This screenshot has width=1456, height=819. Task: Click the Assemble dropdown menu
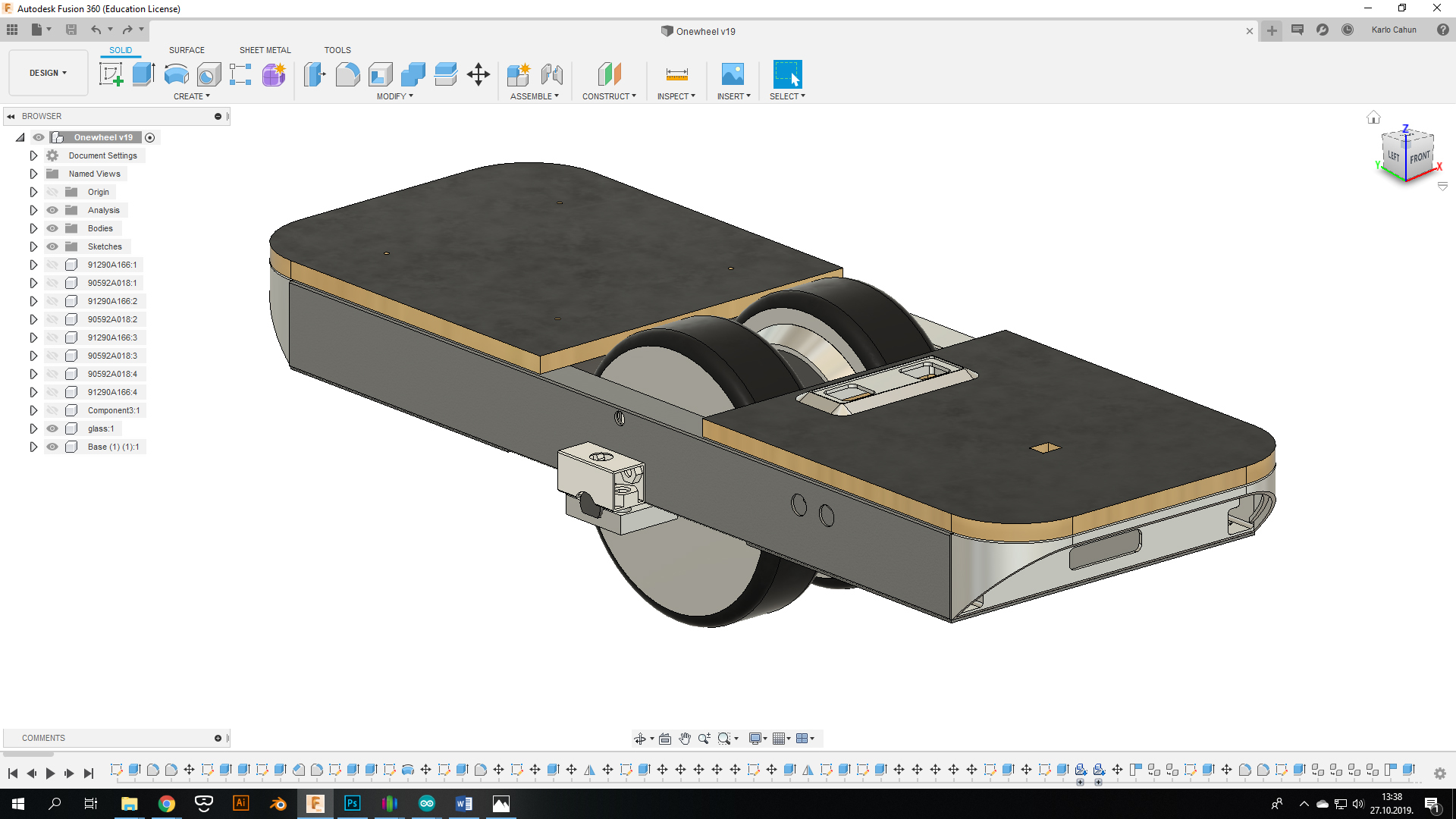(535, 96)
